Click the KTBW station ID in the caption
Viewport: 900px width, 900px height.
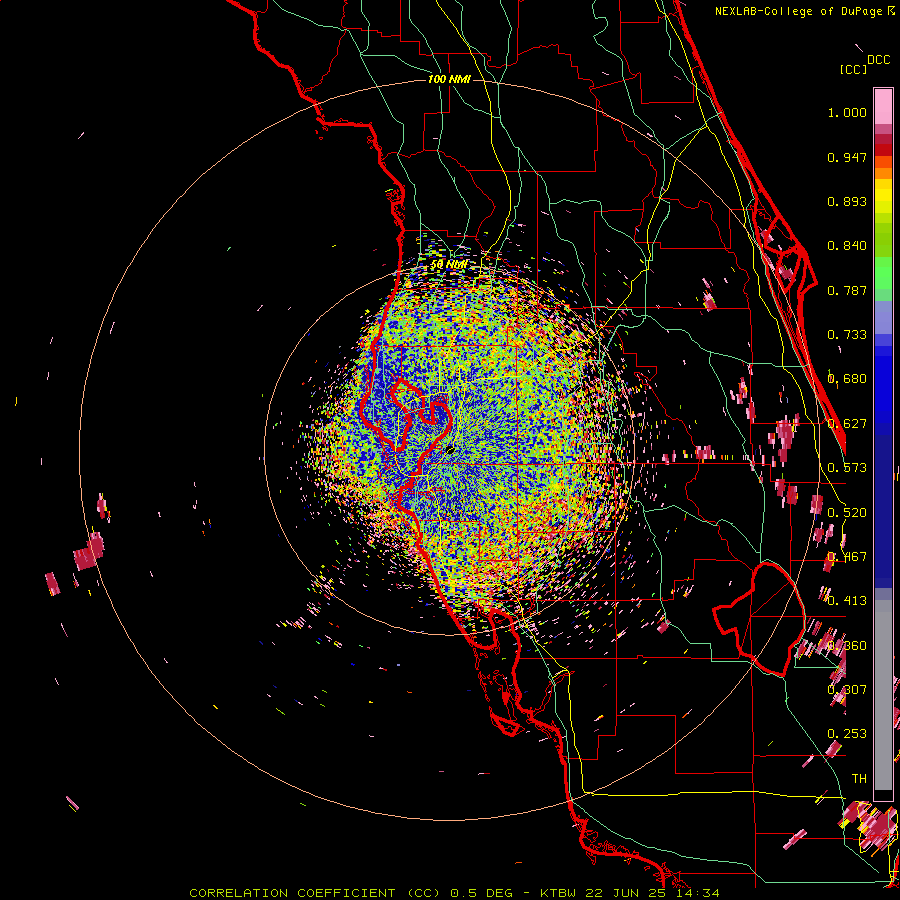(560, 893)
